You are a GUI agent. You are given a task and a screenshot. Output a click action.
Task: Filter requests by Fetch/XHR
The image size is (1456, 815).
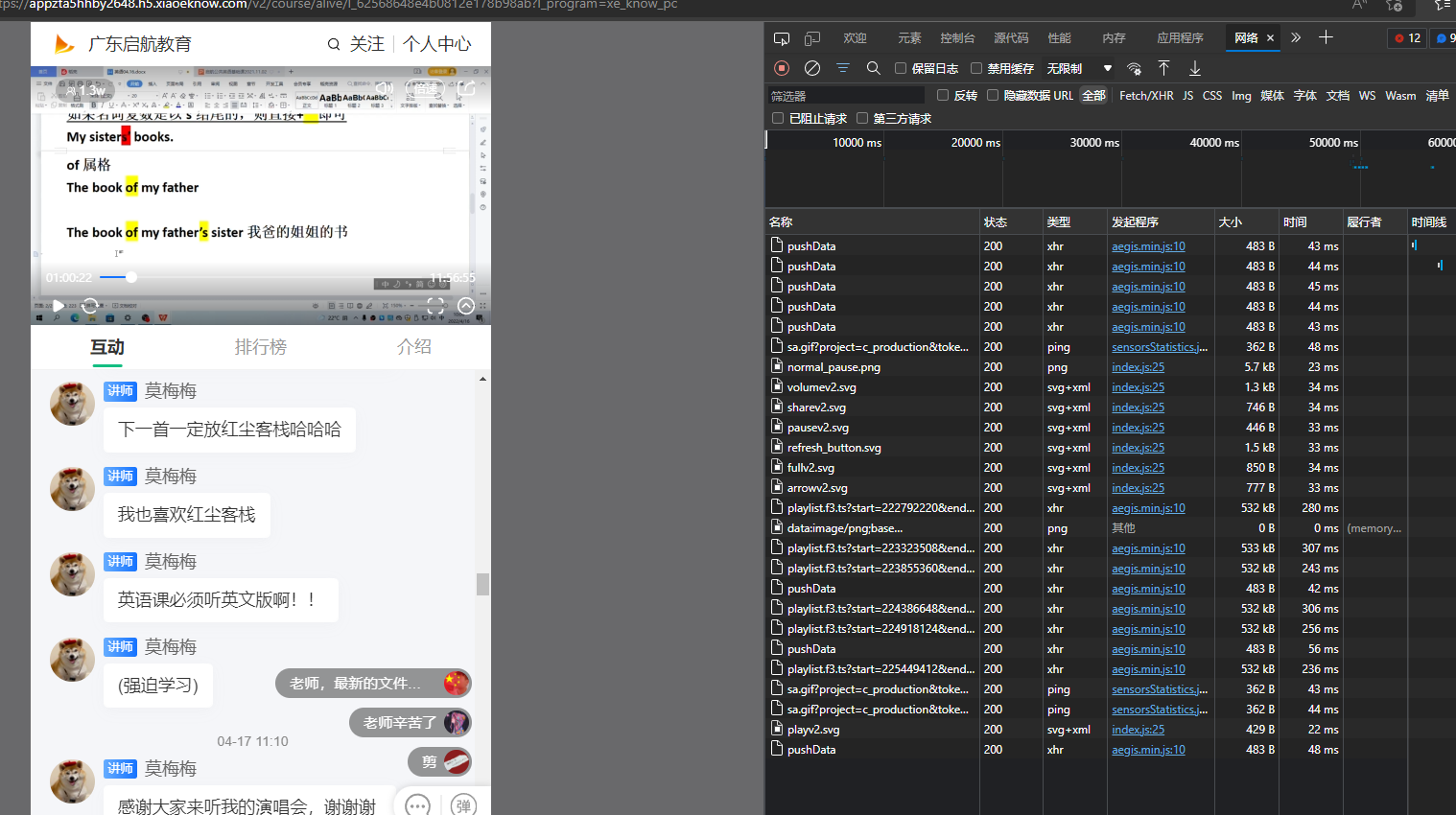pos(1146,96)
